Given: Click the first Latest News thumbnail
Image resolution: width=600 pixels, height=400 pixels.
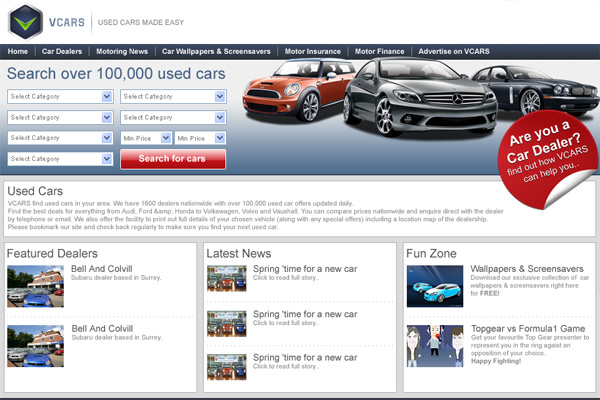Looking at the screenshot, I should coord(227,278).
